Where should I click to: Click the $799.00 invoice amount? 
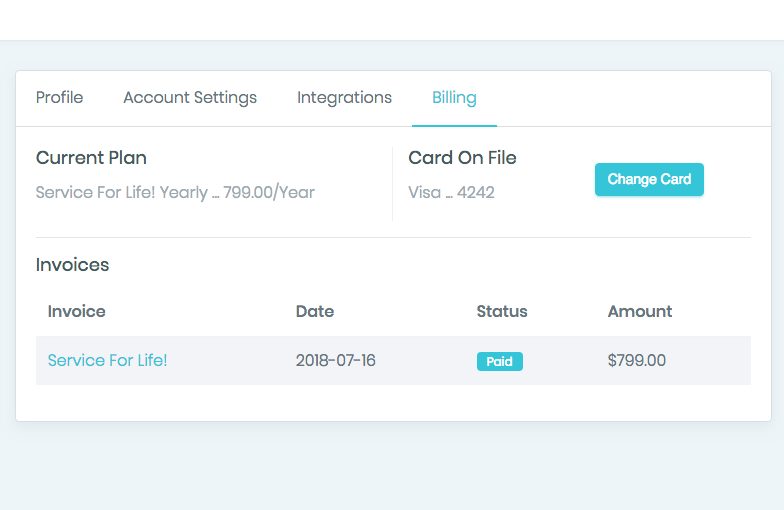click(636, 360)
